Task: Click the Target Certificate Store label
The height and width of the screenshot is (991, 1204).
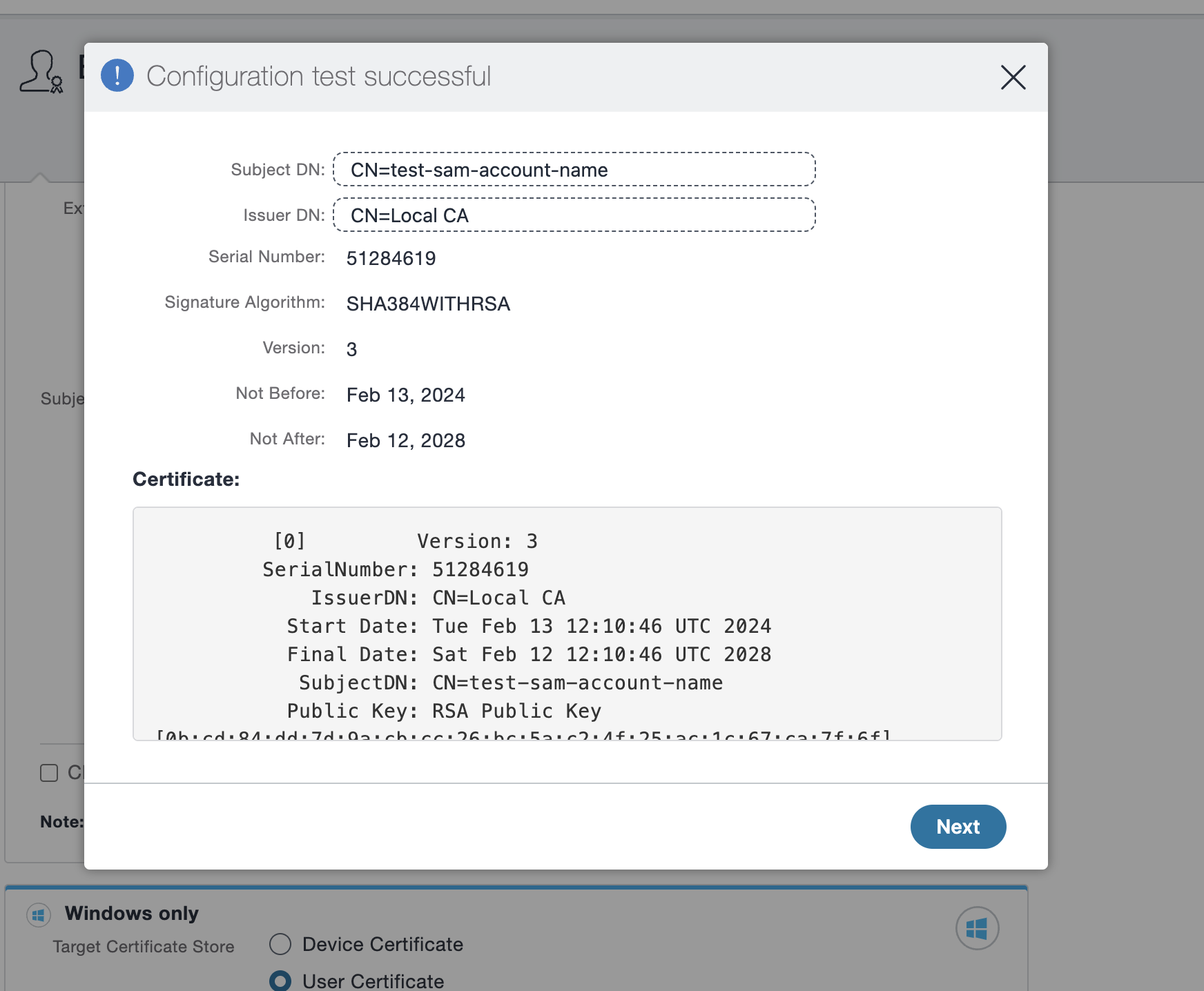Action: pyautogui.click(x=143, y=946)
